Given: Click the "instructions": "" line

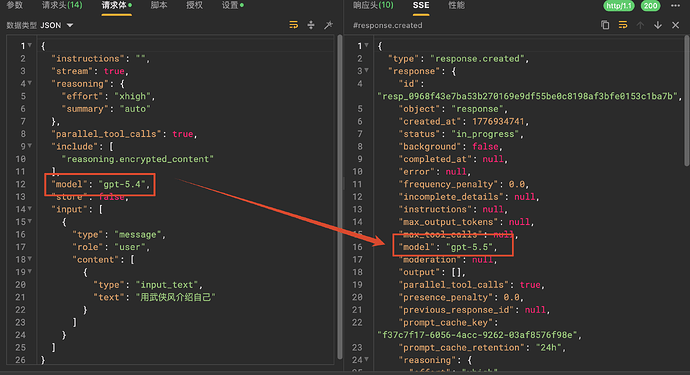Looking at the screenshot, I should (x=100, y=59).
